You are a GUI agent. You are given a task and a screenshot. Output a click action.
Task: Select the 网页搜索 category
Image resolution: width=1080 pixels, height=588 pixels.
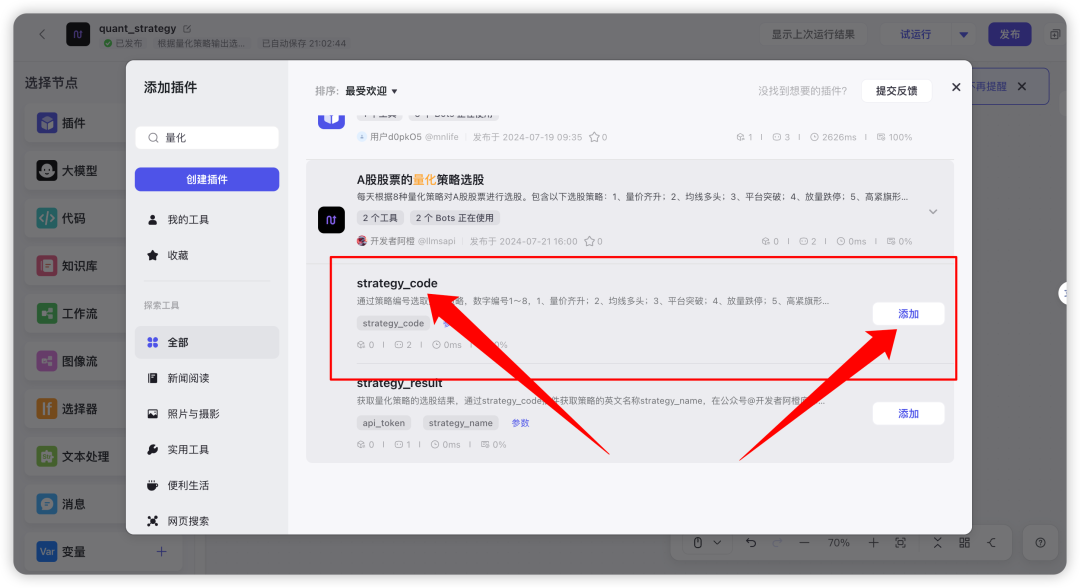point(207,521)
